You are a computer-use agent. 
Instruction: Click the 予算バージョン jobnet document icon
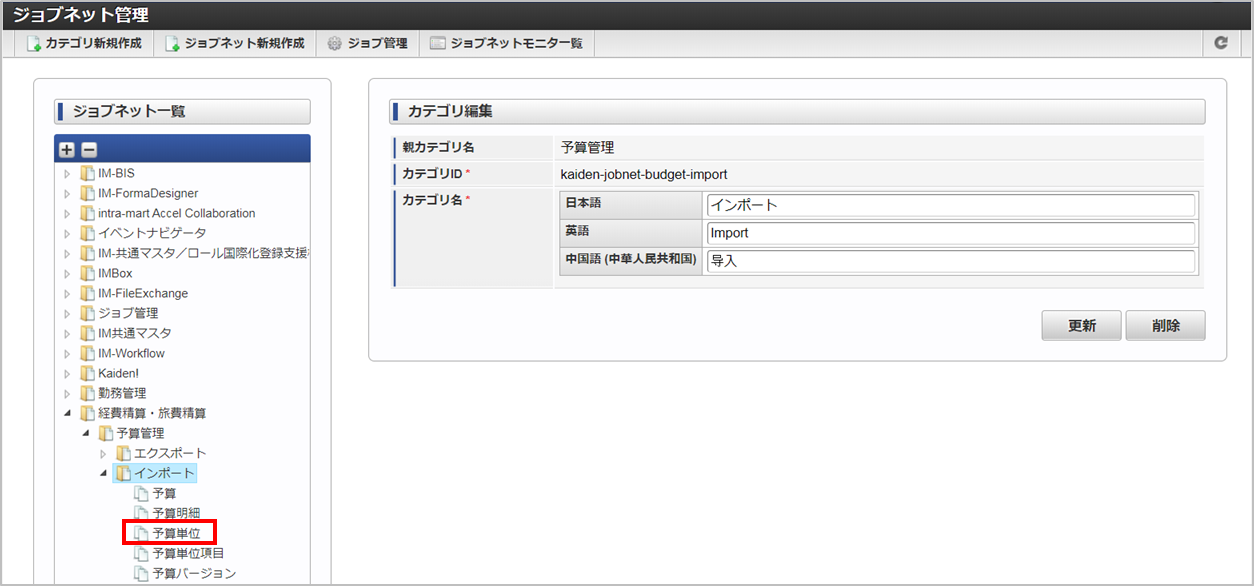click(141, 573)
